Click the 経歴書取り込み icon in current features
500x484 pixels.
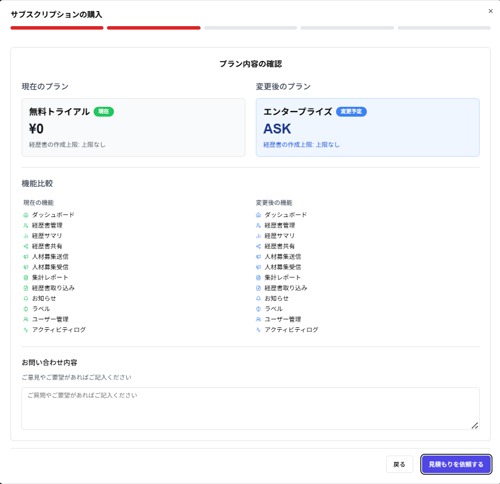point(26,288)
